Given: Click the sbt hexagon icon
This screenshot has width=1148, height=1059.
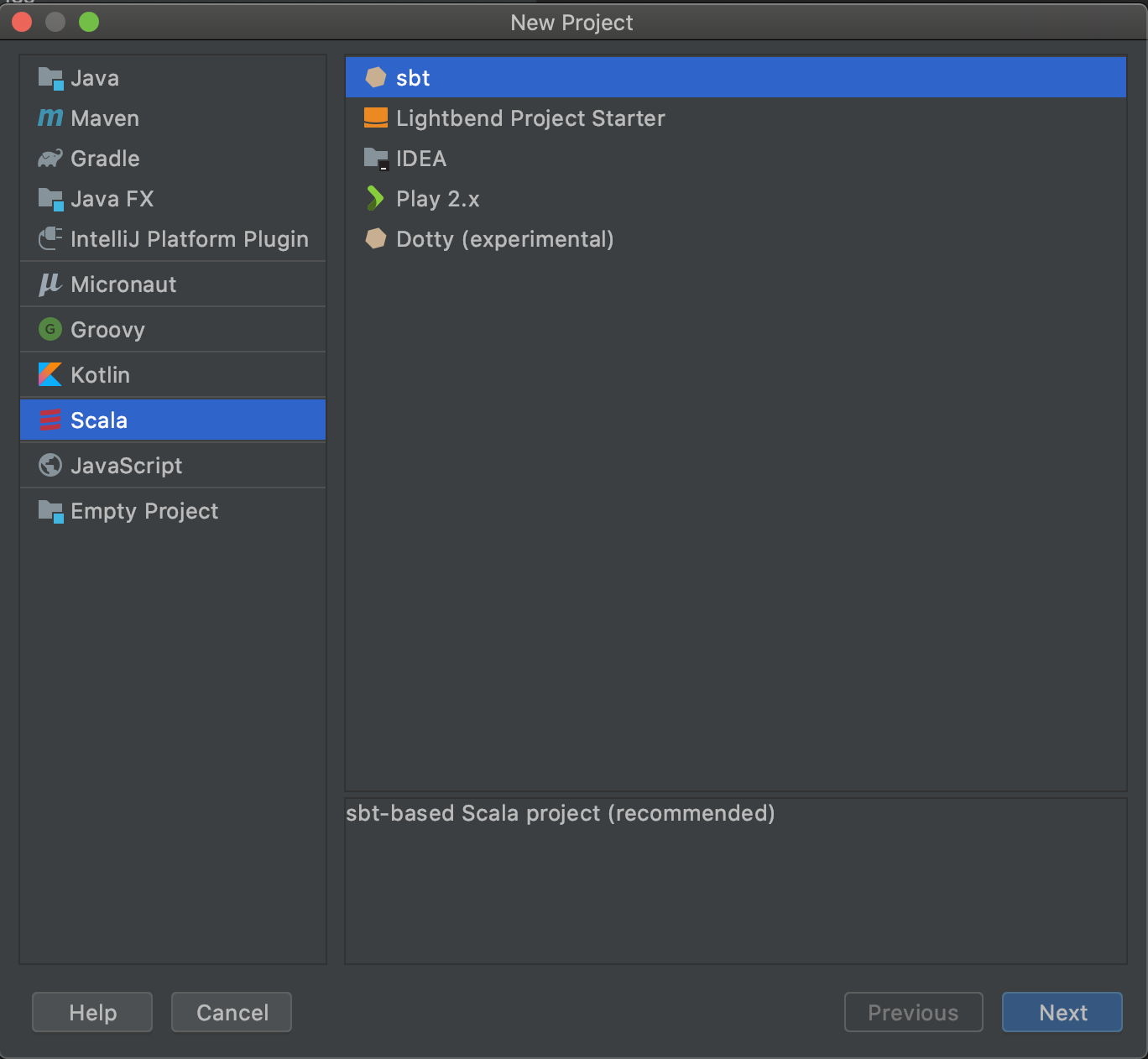Looking at the screenshot, I should (376, 78).
